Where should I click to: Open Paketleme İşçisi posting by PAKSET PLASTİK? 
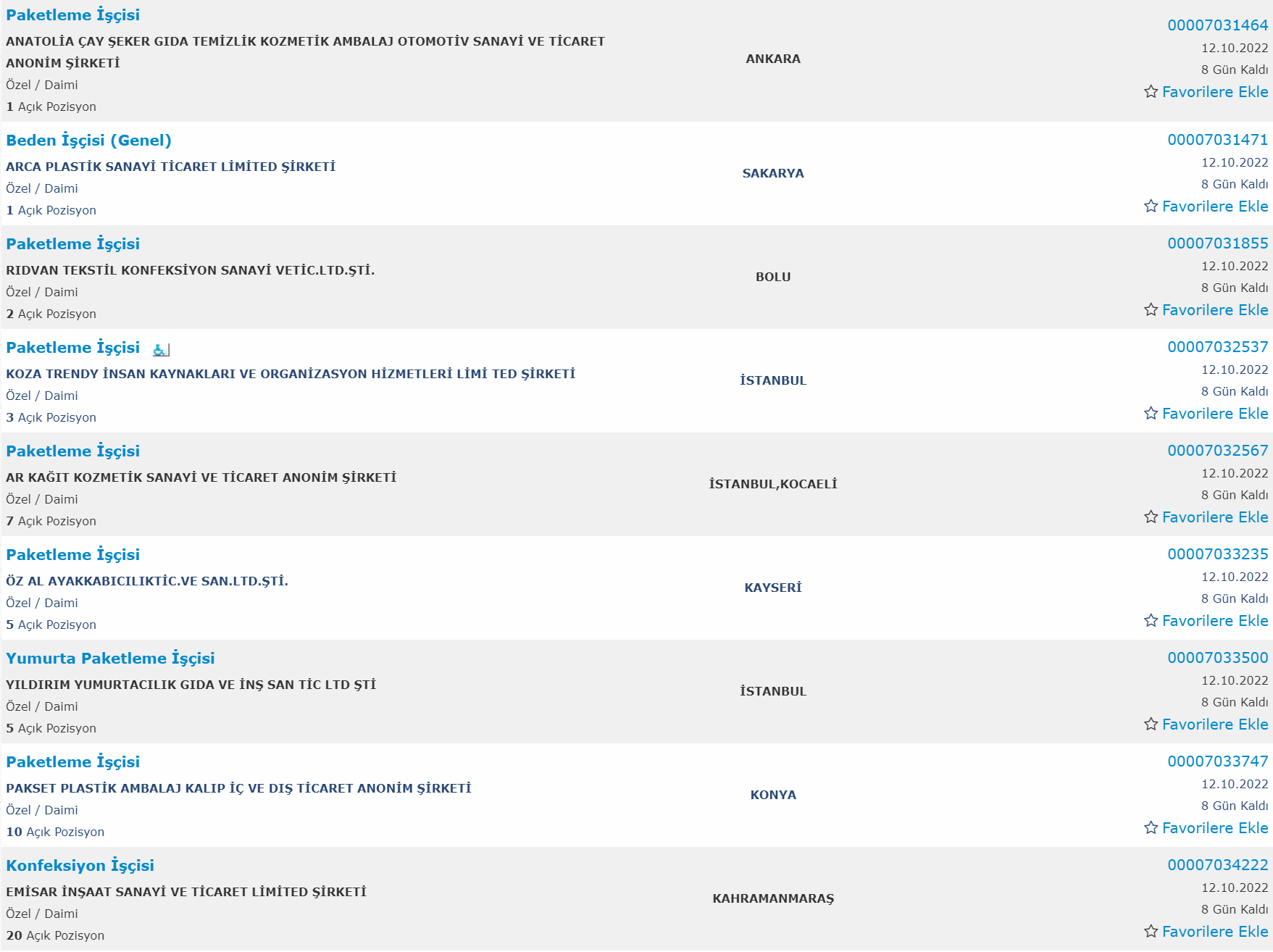tap(72, 761)
